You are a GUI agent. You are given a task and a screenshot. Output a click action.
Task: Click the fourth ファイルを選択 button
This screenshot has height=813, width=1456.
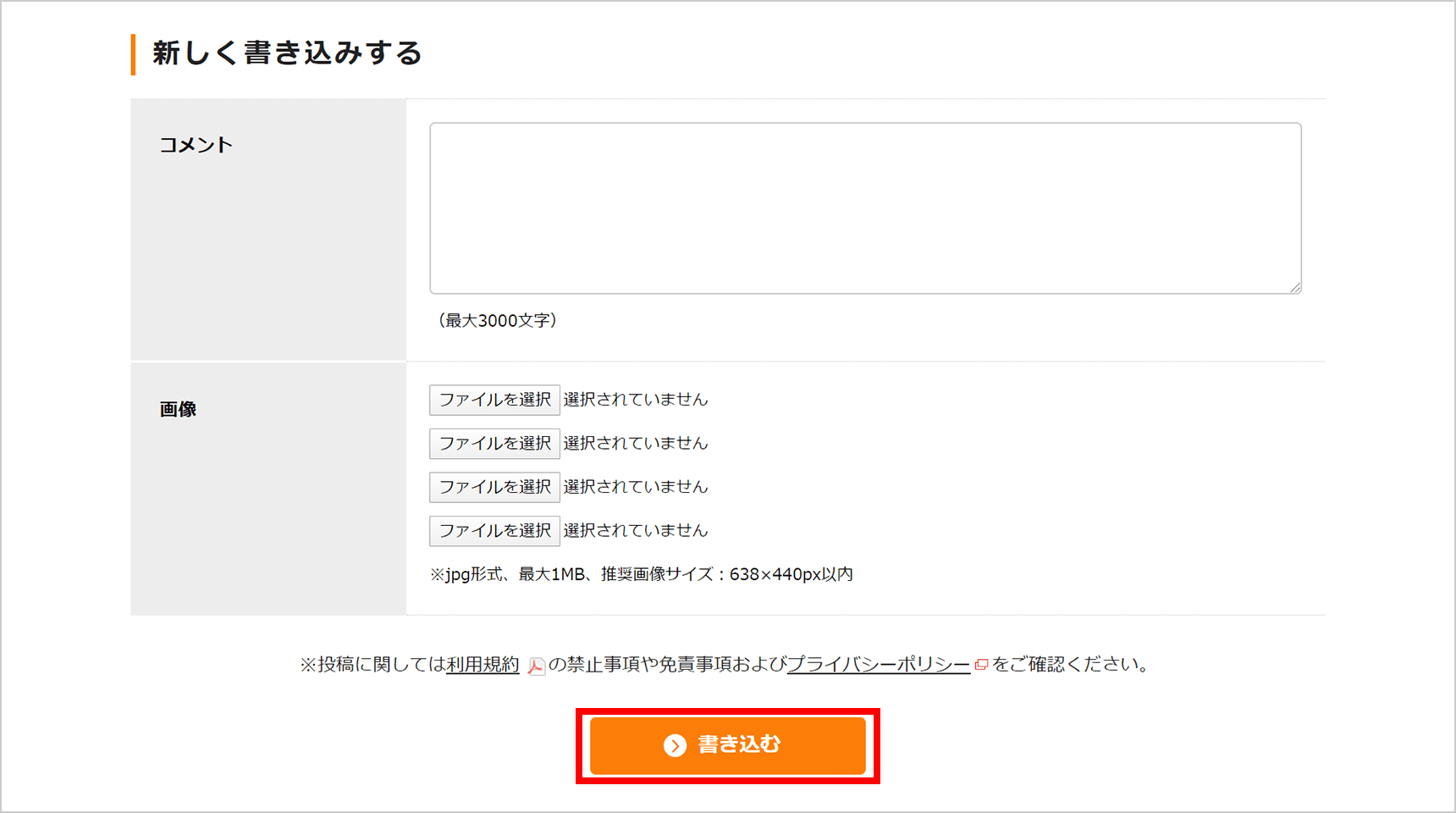tap(494, 531)
